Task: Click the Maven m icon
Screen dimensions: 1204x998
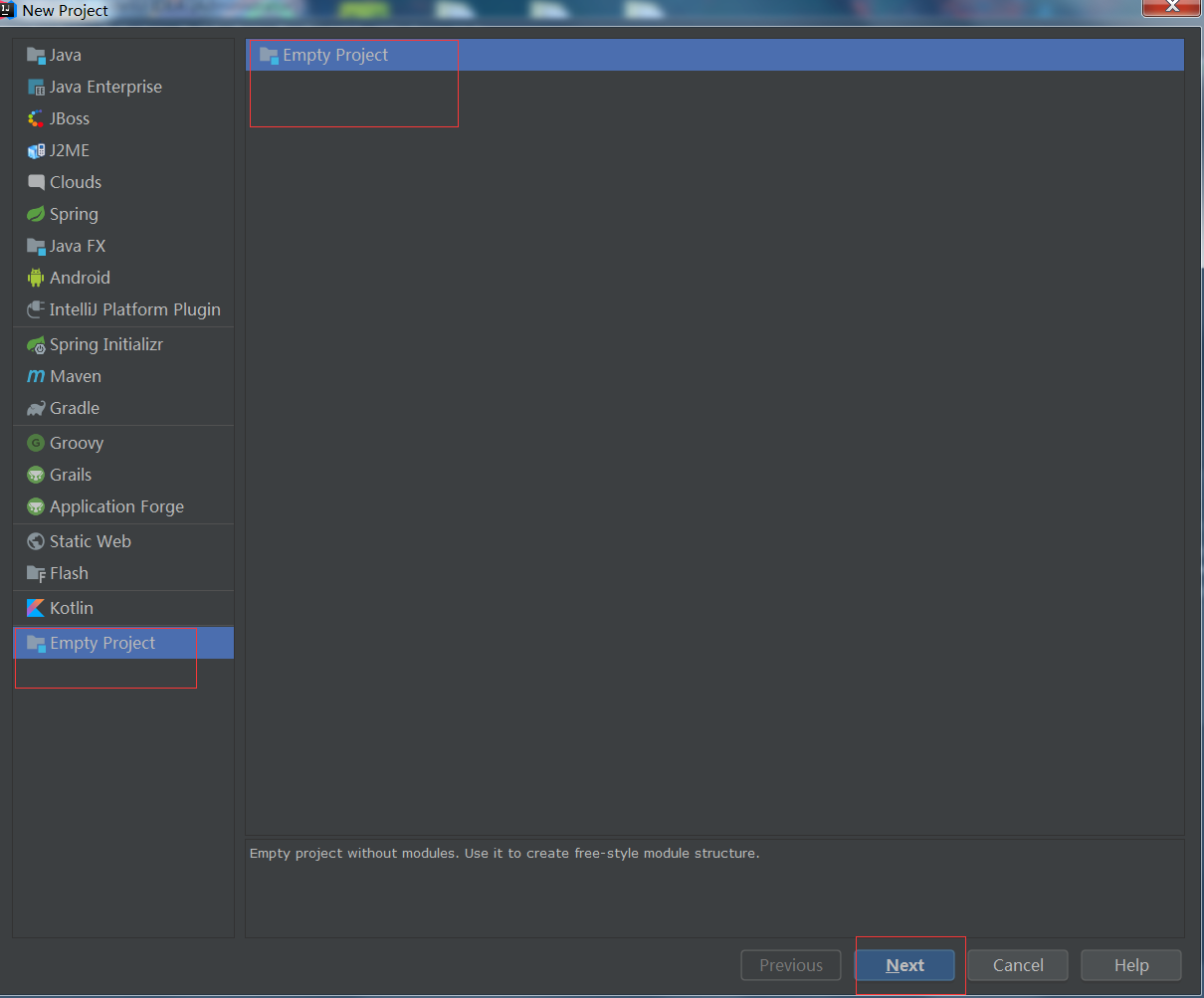Action: tap(36, 377)
